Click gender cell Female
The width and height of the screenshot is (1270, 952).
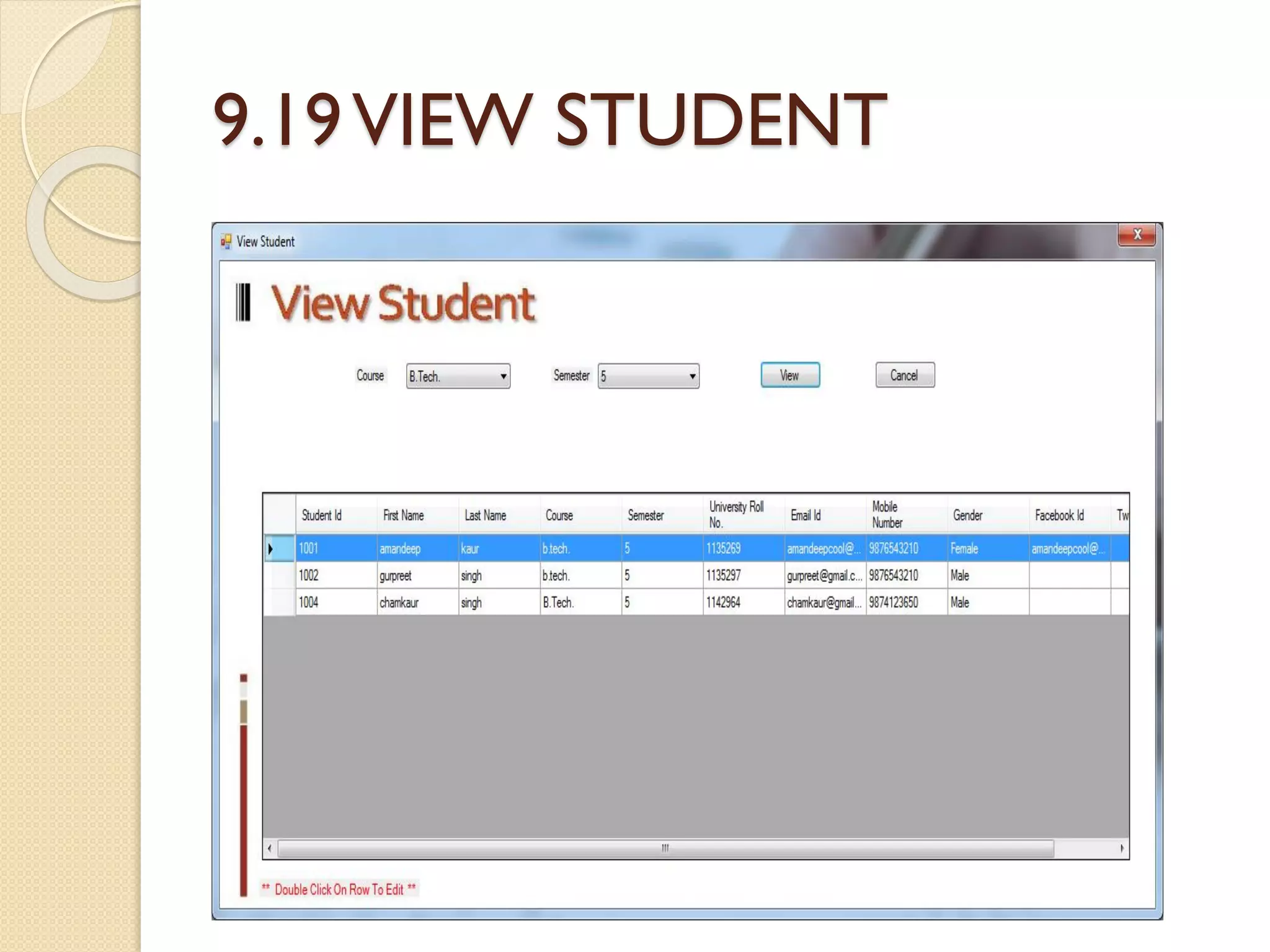tap(988, 549)
